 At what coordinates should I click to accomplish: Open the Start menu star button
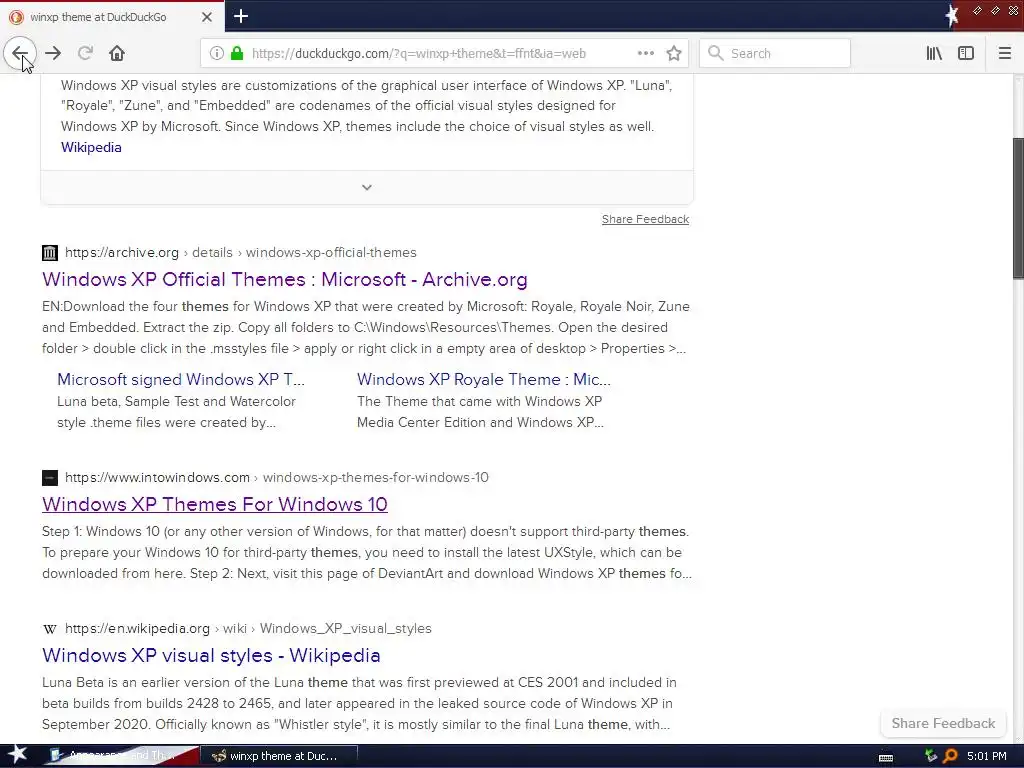pos(17,755)
